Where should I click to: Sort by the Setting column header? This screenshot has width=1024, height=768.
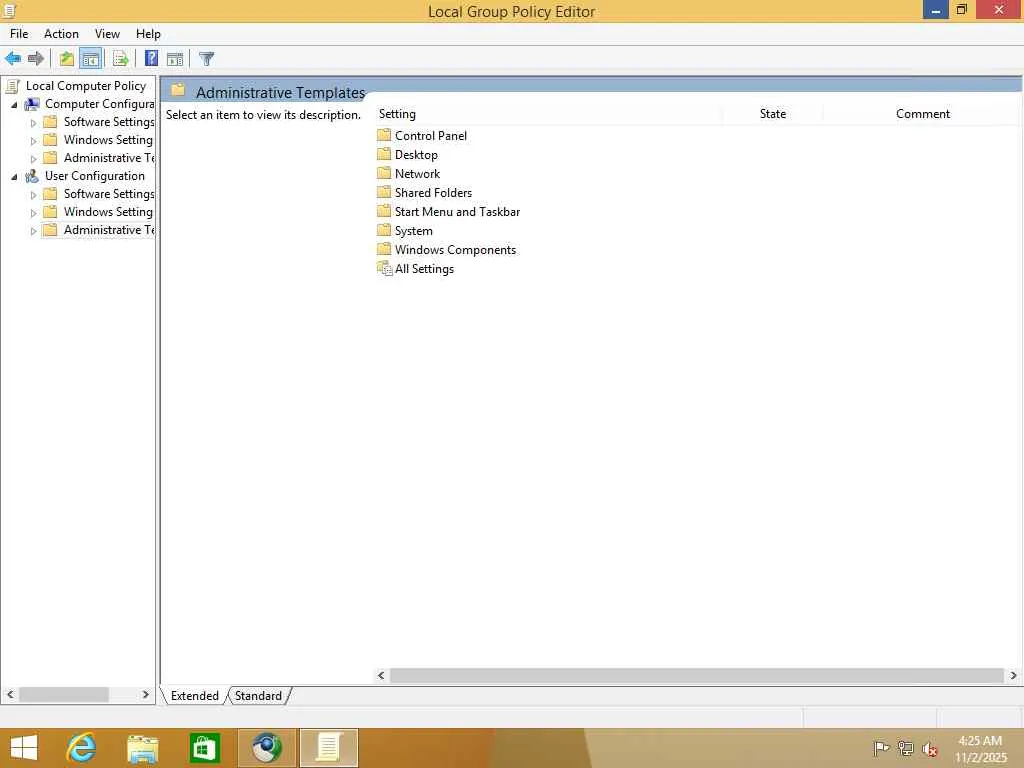tap(549, 114)
